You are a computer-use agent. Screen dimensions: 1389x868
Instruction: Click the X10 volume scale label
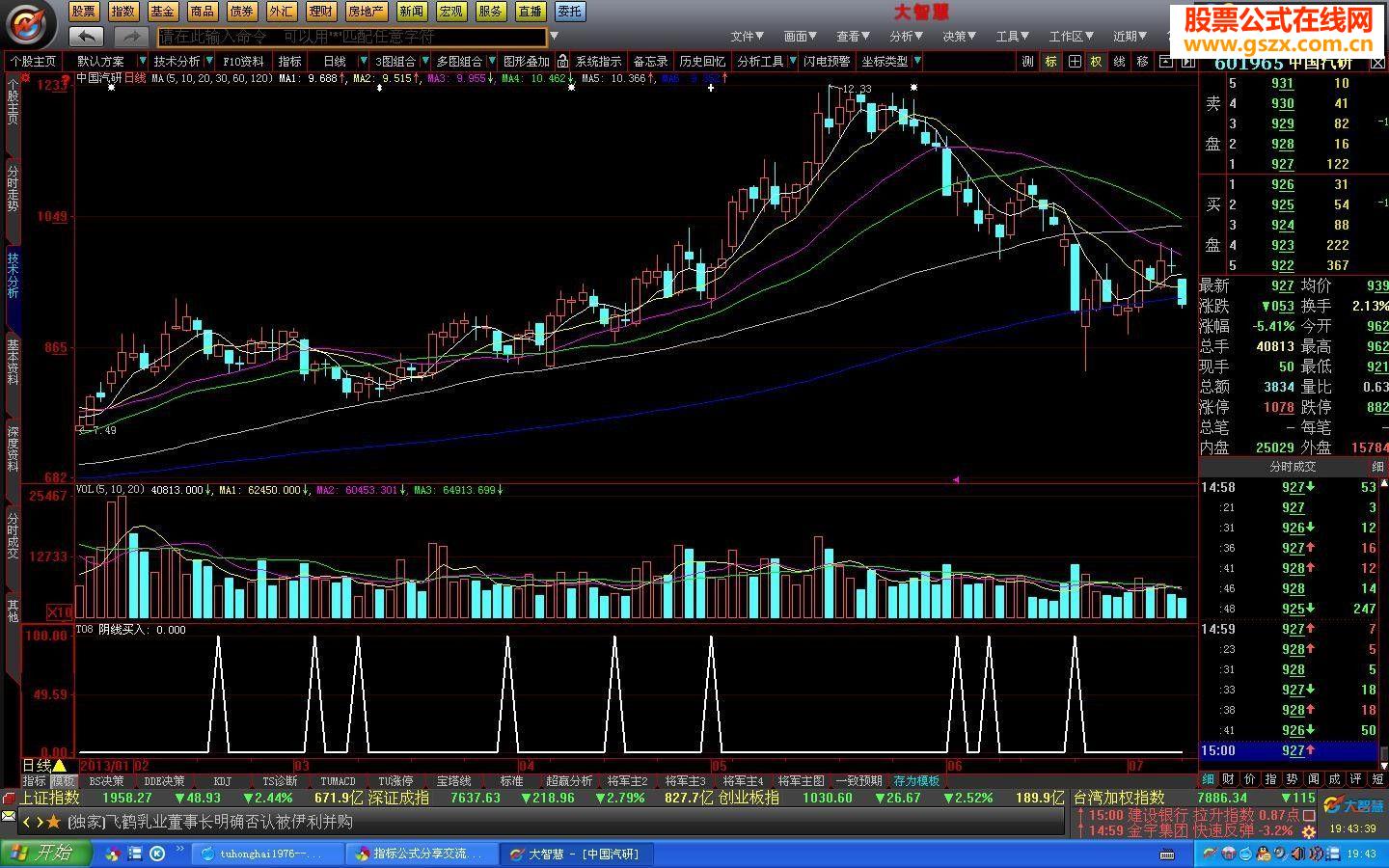click(60, 611)
